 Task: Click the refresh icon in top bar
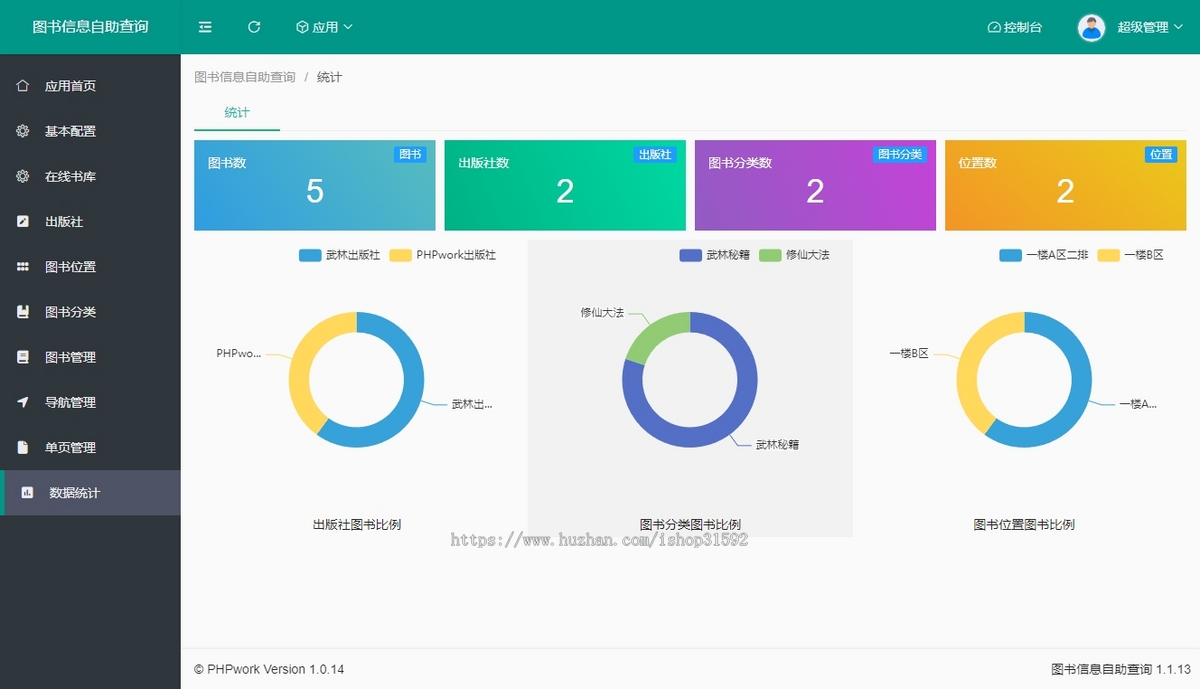pyautogui.click(x=254, y=27)
